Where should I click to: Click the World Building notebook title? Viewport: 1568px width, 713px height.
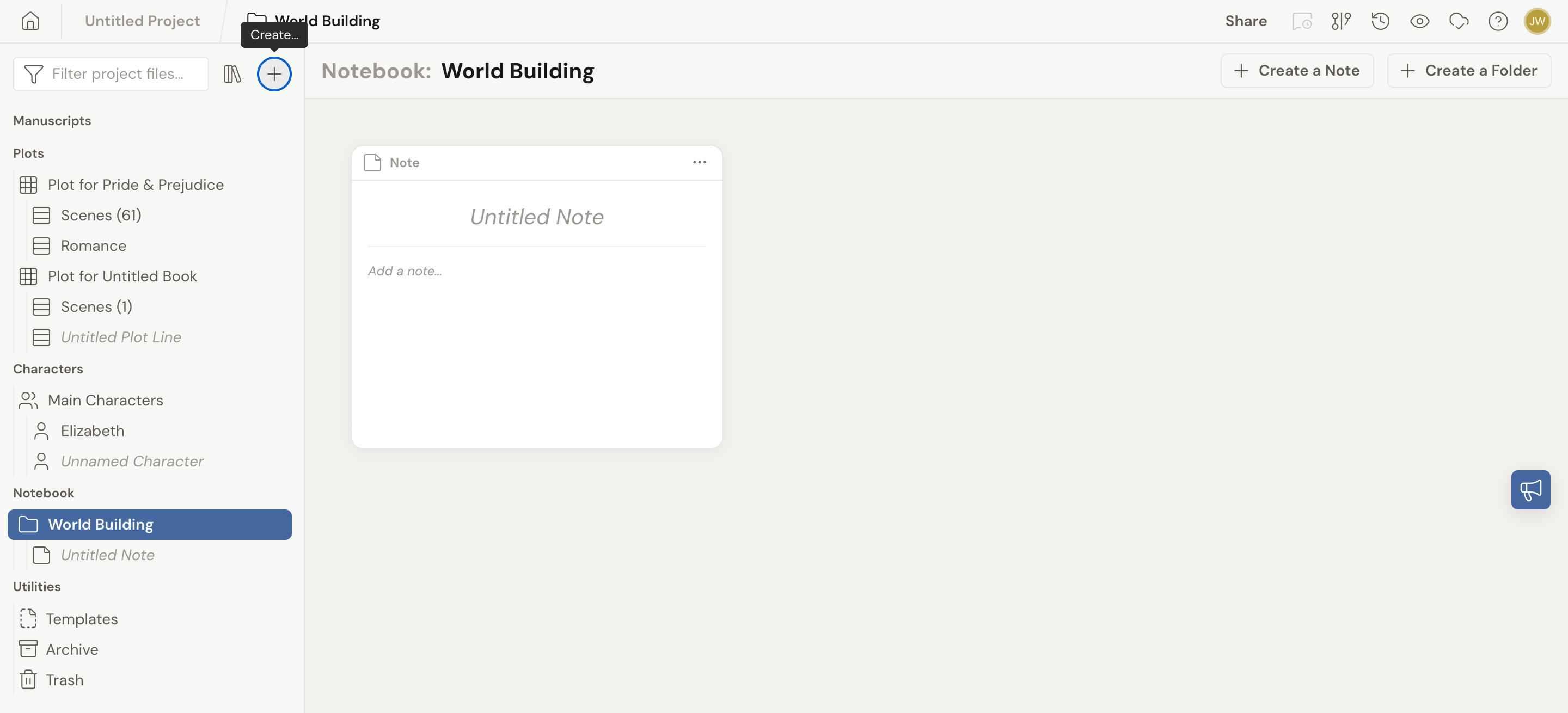[517, 71]
